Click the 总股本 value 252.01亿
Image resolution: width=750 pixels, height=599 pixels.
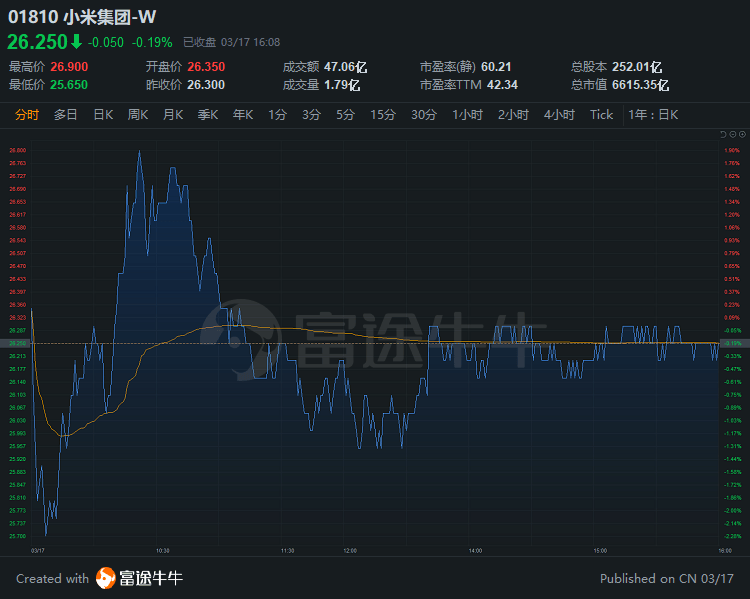[x=637, y=67]
